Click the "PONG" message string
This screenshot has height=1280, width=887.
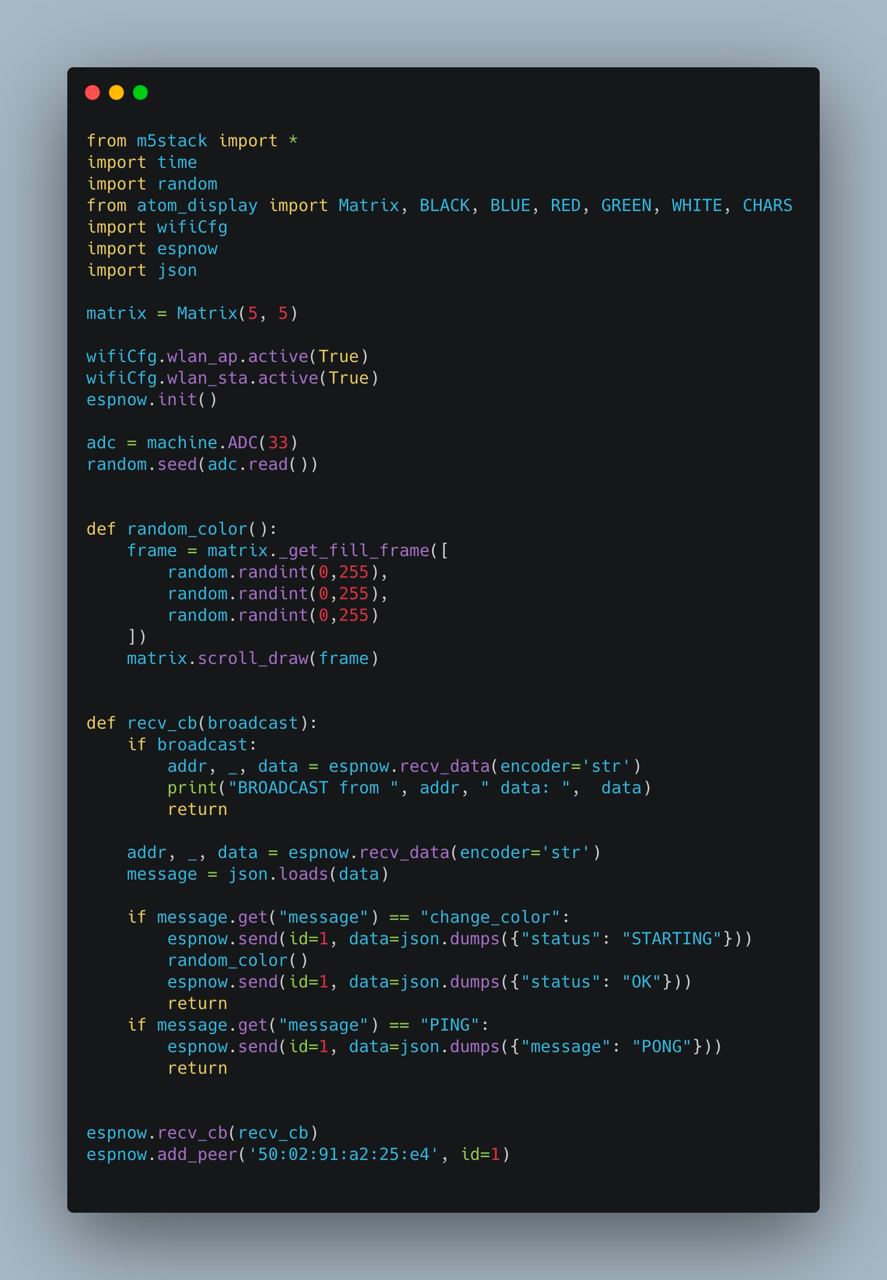pyautogui.click(x=662, y=1047)
